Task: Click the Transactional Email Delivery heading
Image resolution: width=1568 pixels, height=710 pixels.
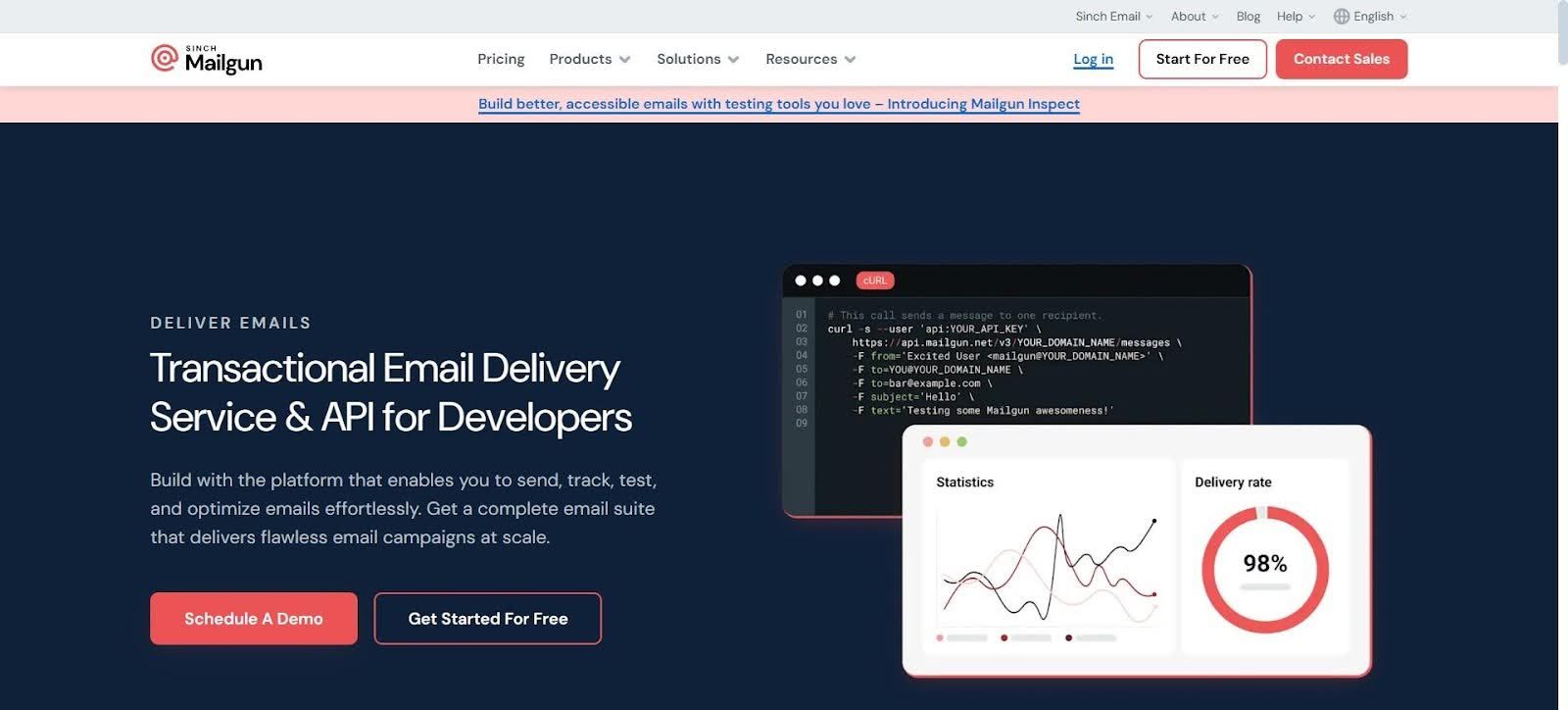Action: 391,392
